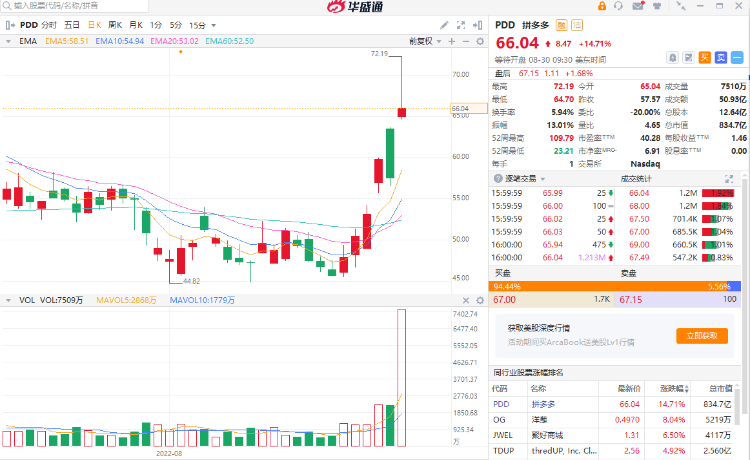
Task: Click the 总市值 column header
Action: [720, 388]
